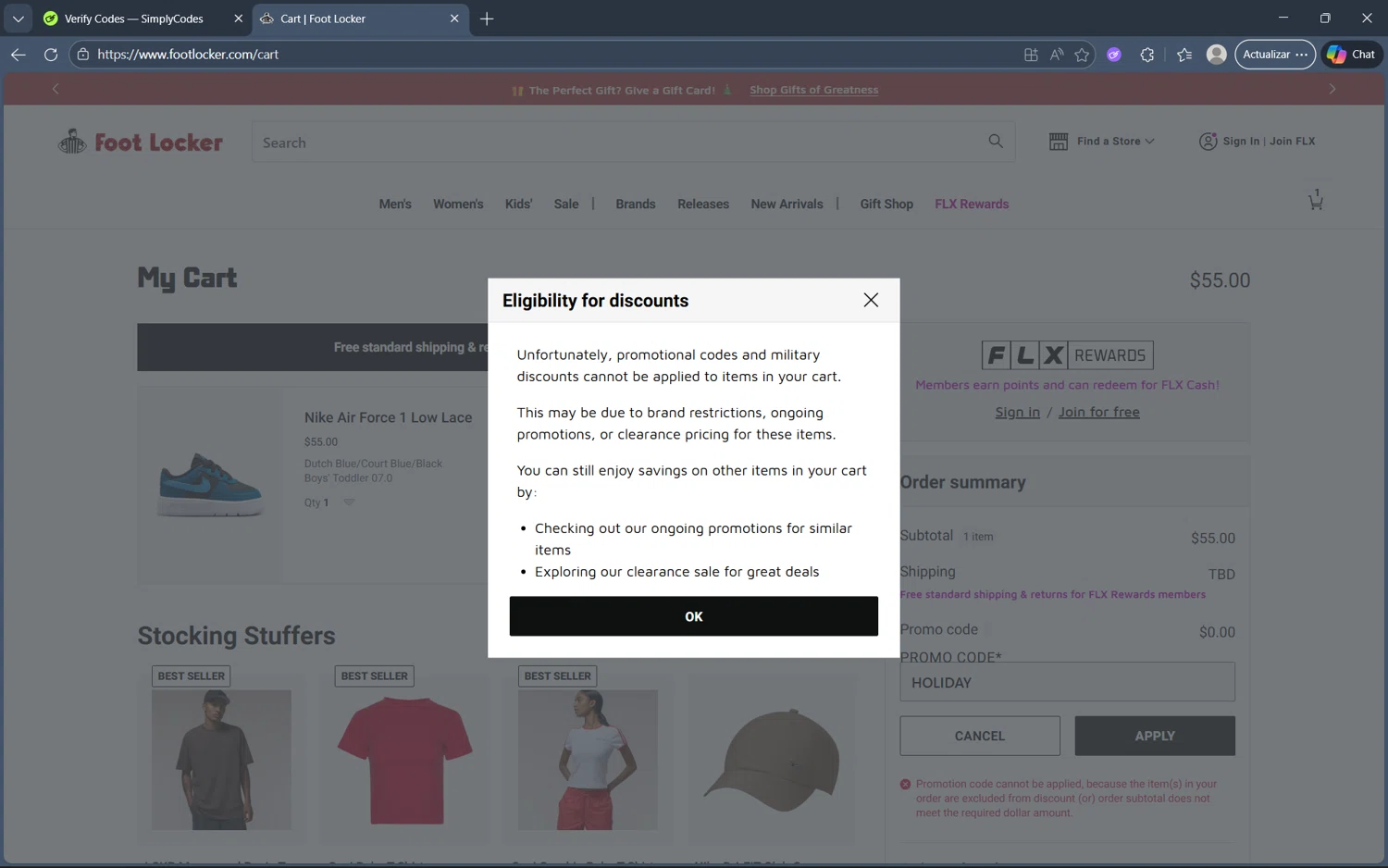Viewport: 1388px width, 868px height.
Task: Click the search magnifier icon
Action: point(996,142)
